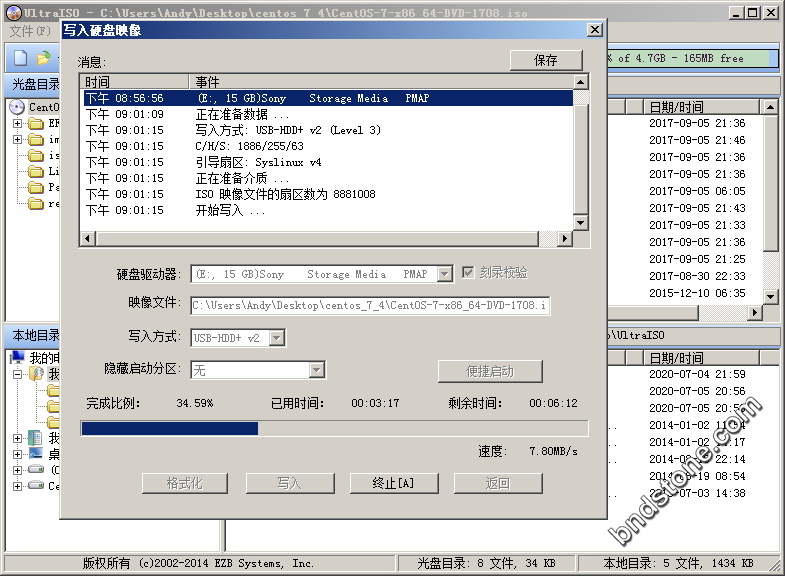Image resolution: width=785 pixels, height=576 pixels.
Task: Click message log scroll-left arrow
Action: point(88,238)
